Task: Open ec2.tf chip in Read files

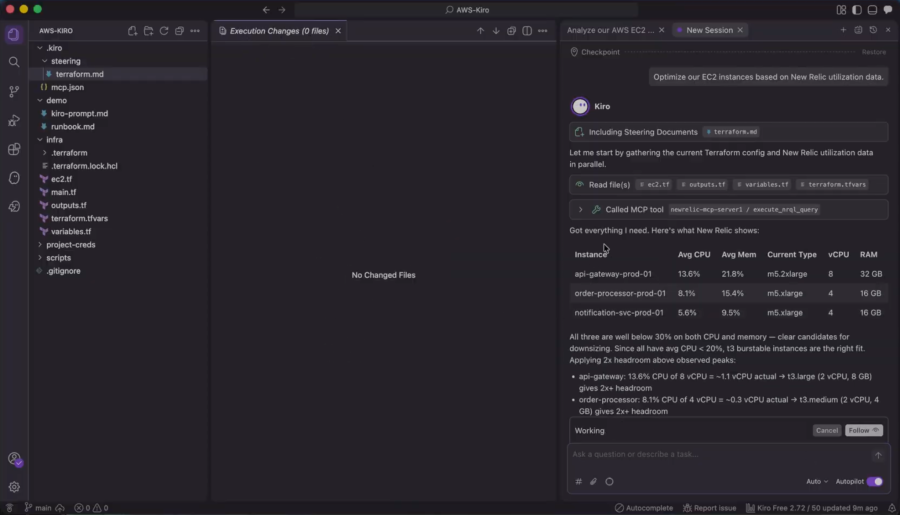Action: click(x=655, y=185)
